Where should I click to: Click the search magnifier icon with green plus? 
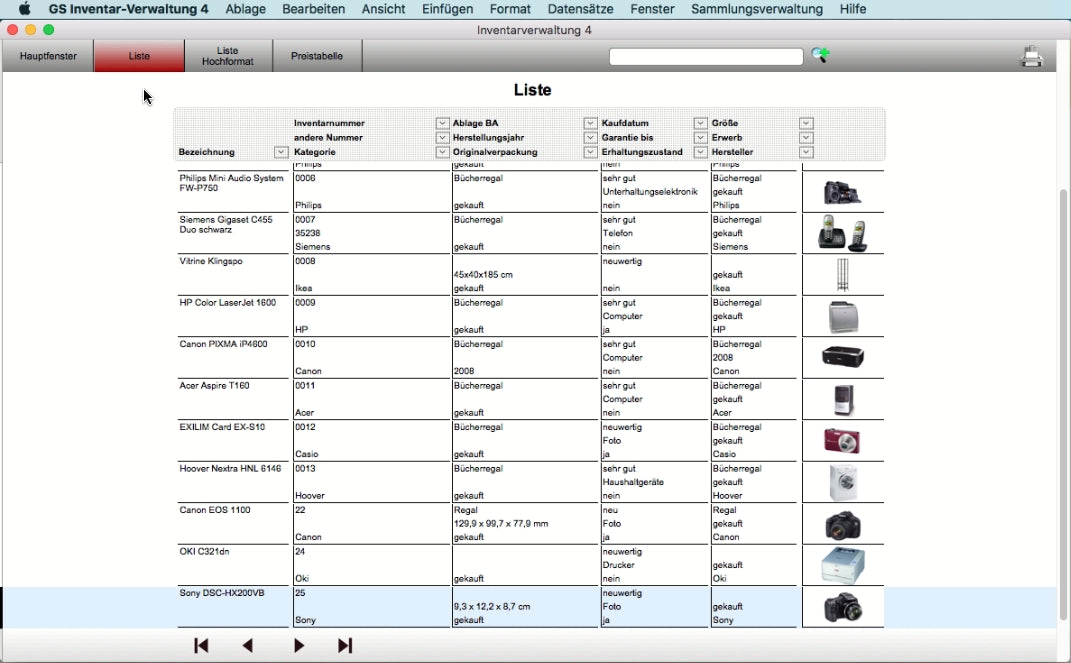(x=820, y=56)
